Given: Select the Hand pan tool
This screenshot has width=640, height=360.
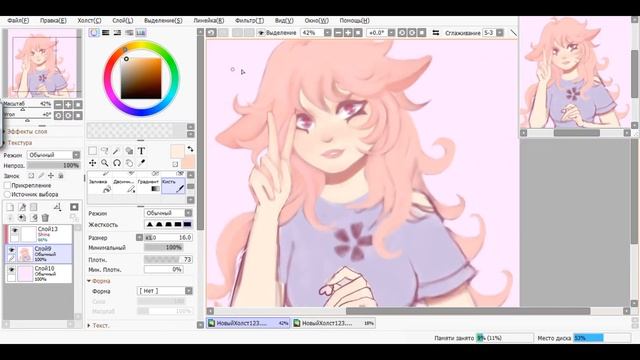Looking at the screenshot, I should pyautogui.click(x=129, y=163).
